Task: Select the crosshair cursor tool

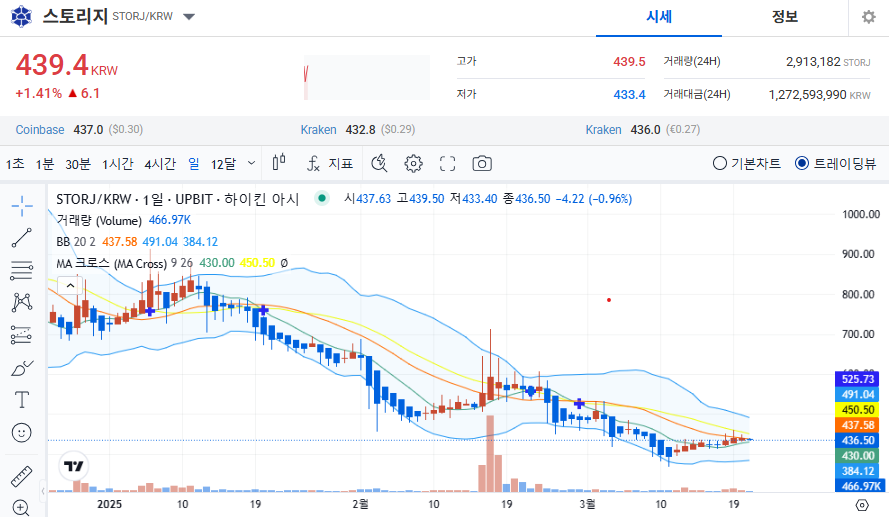Action: (22, 206)
